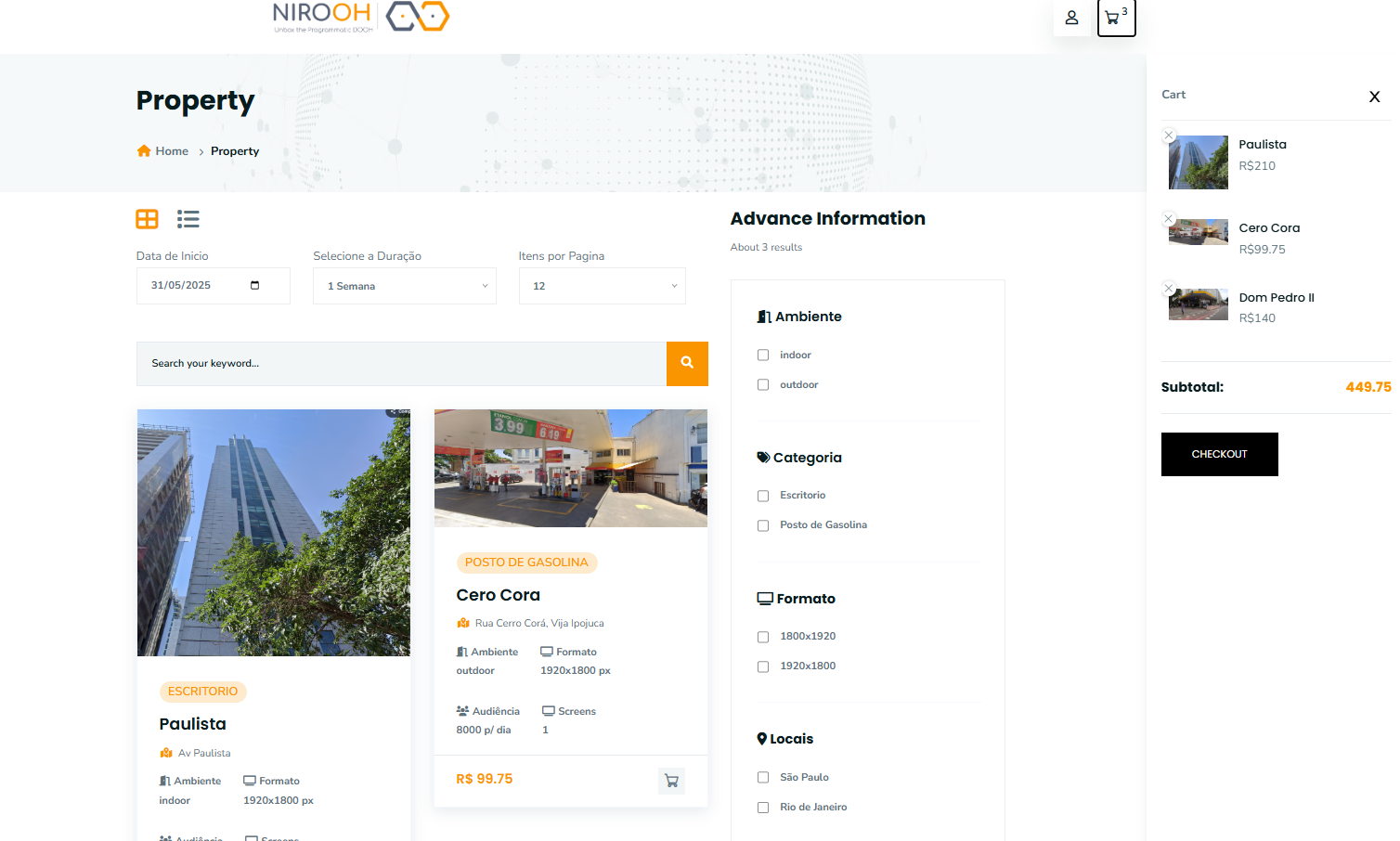The image size is (1400, 841).
Task: Switch to grid view layout
Action: pyautogui.click(x=147, y=219)
